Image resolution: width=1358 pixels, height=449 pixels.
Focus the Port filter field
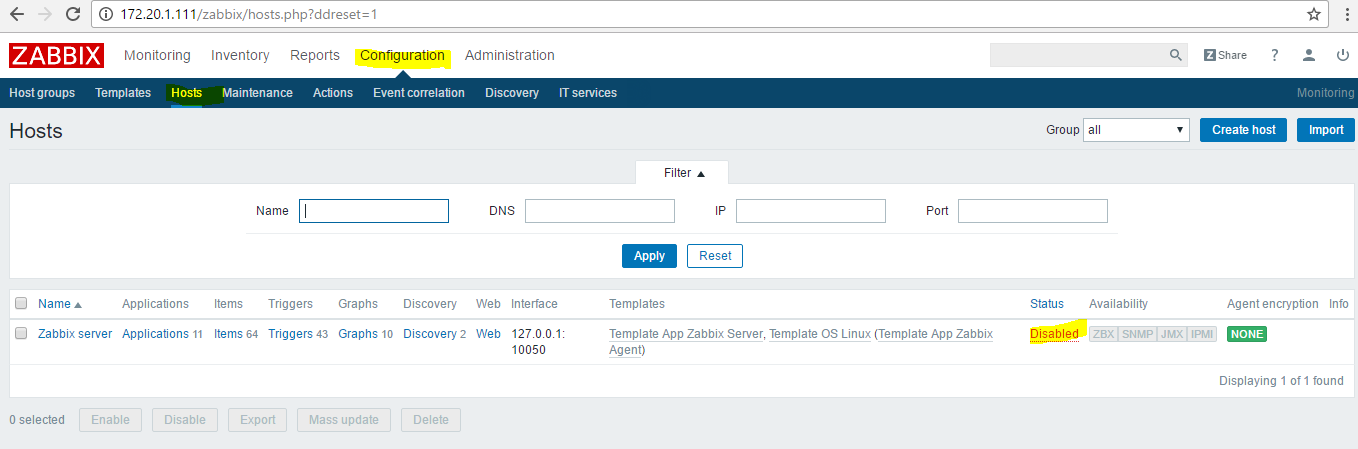(x=1033, y=211)
